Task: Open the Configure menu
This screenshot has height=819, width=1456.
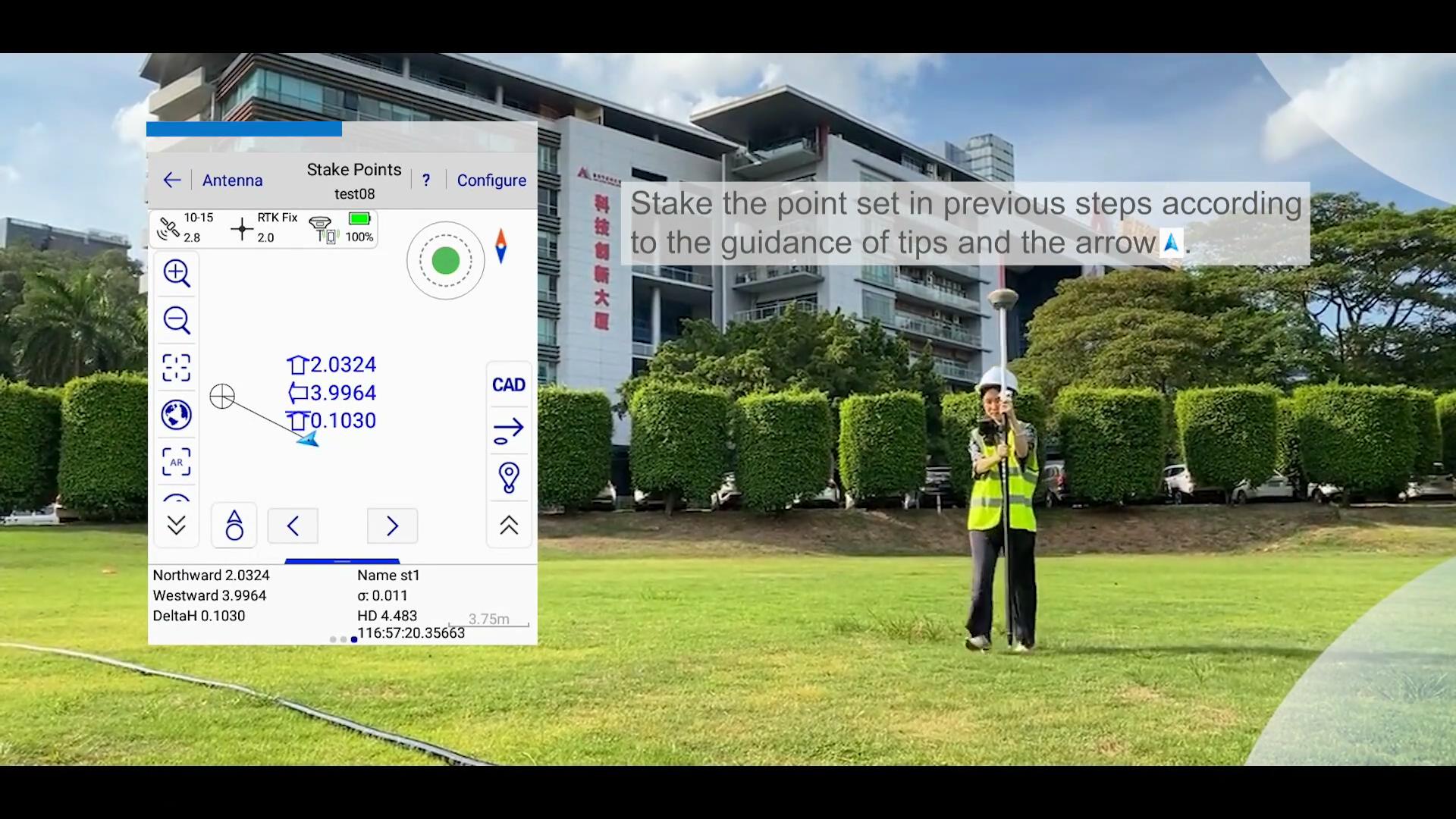Action: click(x=491, y=180)
